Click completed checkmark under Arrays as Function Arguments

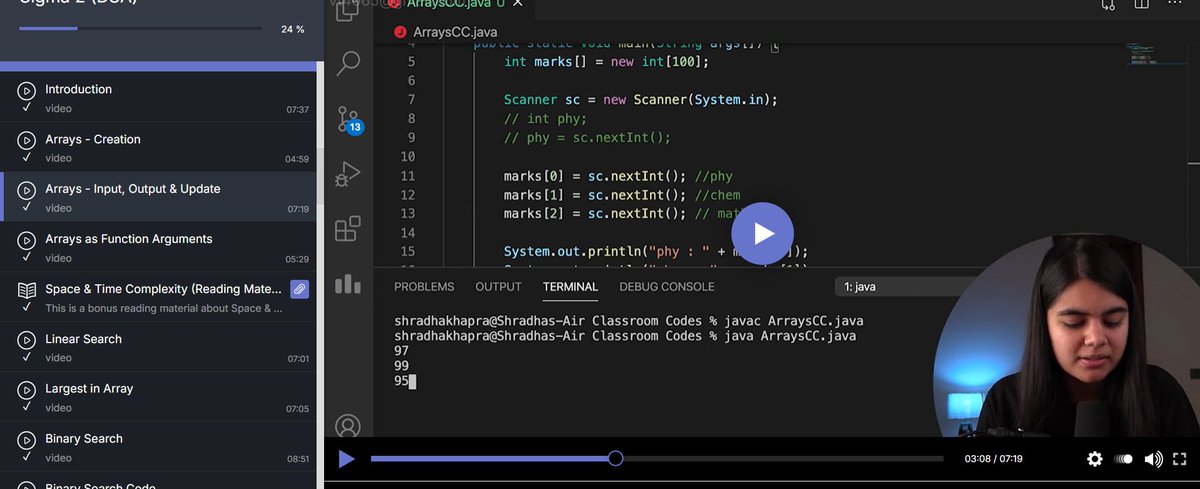(x=27, y=257)
